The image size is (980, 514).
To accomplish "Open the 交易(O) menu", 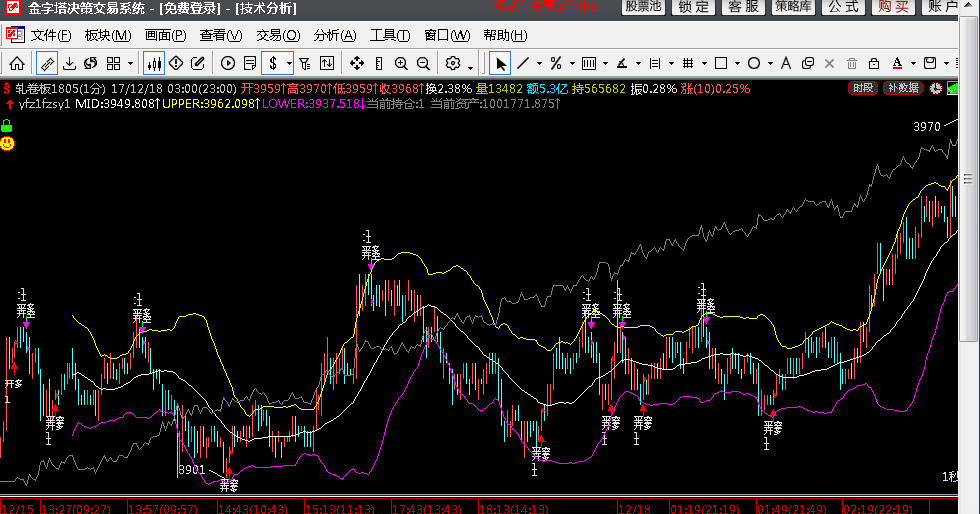I will click(277, 36).
